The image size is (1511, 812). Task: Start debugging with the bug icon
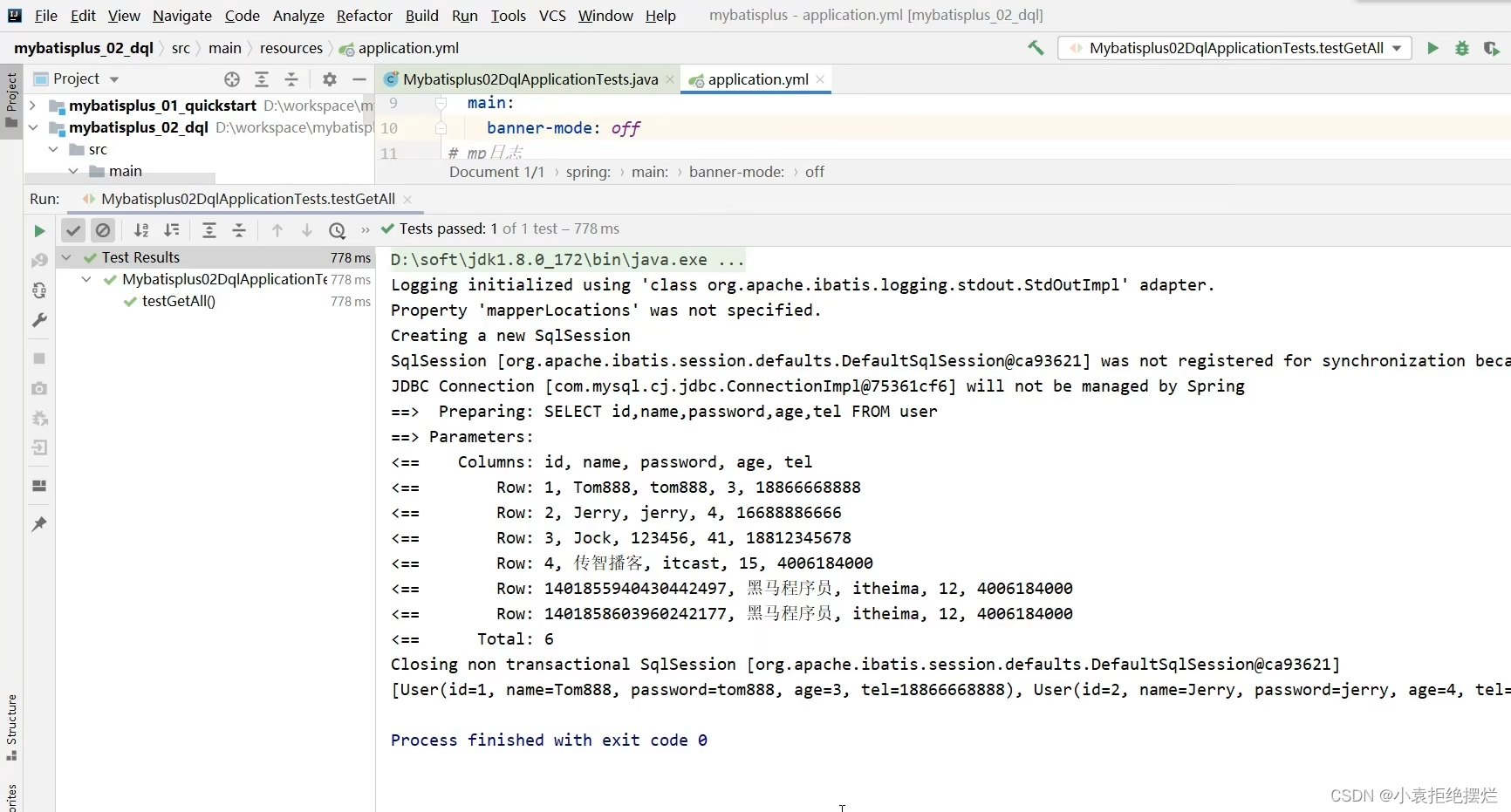[1462, 48]
